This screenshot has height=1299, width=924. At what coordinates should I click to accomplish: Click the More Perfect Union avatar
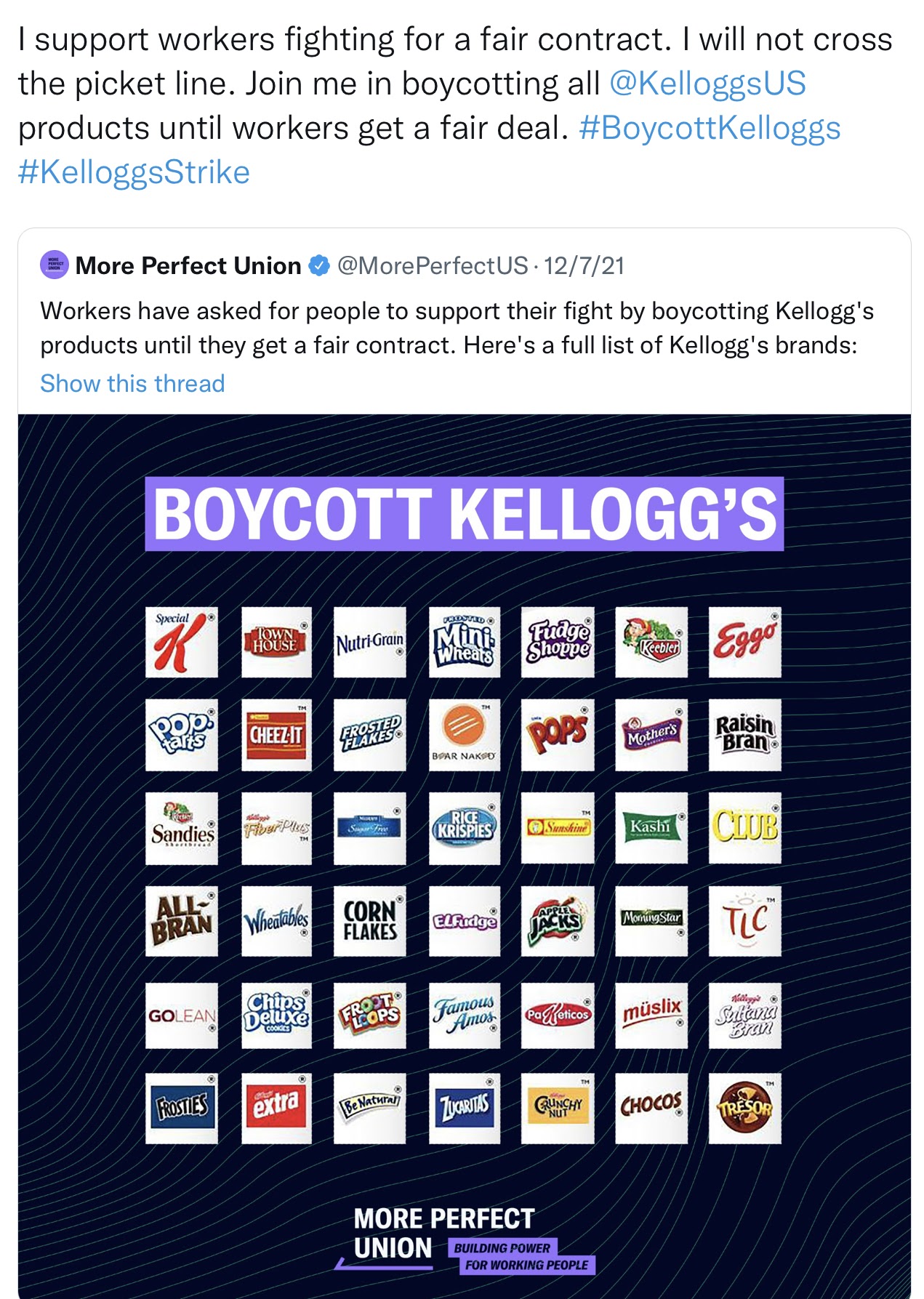(x=54, y=266)
